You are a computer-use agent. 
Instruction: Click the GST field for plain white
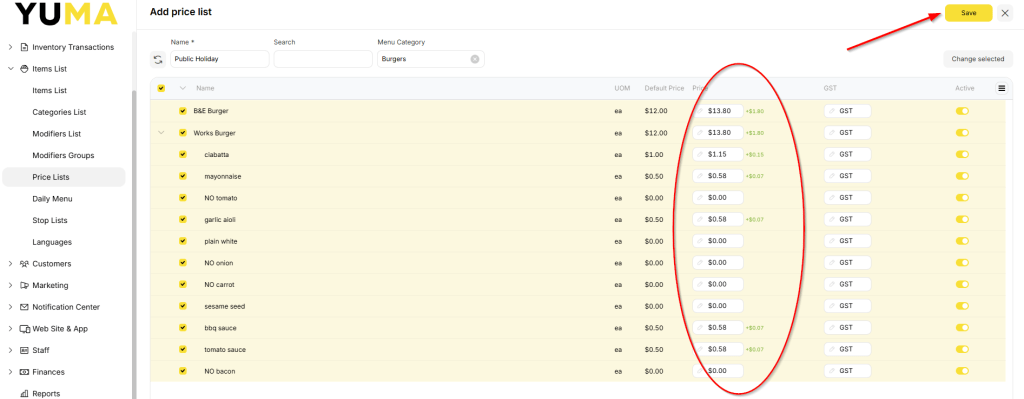click(847, 241)
